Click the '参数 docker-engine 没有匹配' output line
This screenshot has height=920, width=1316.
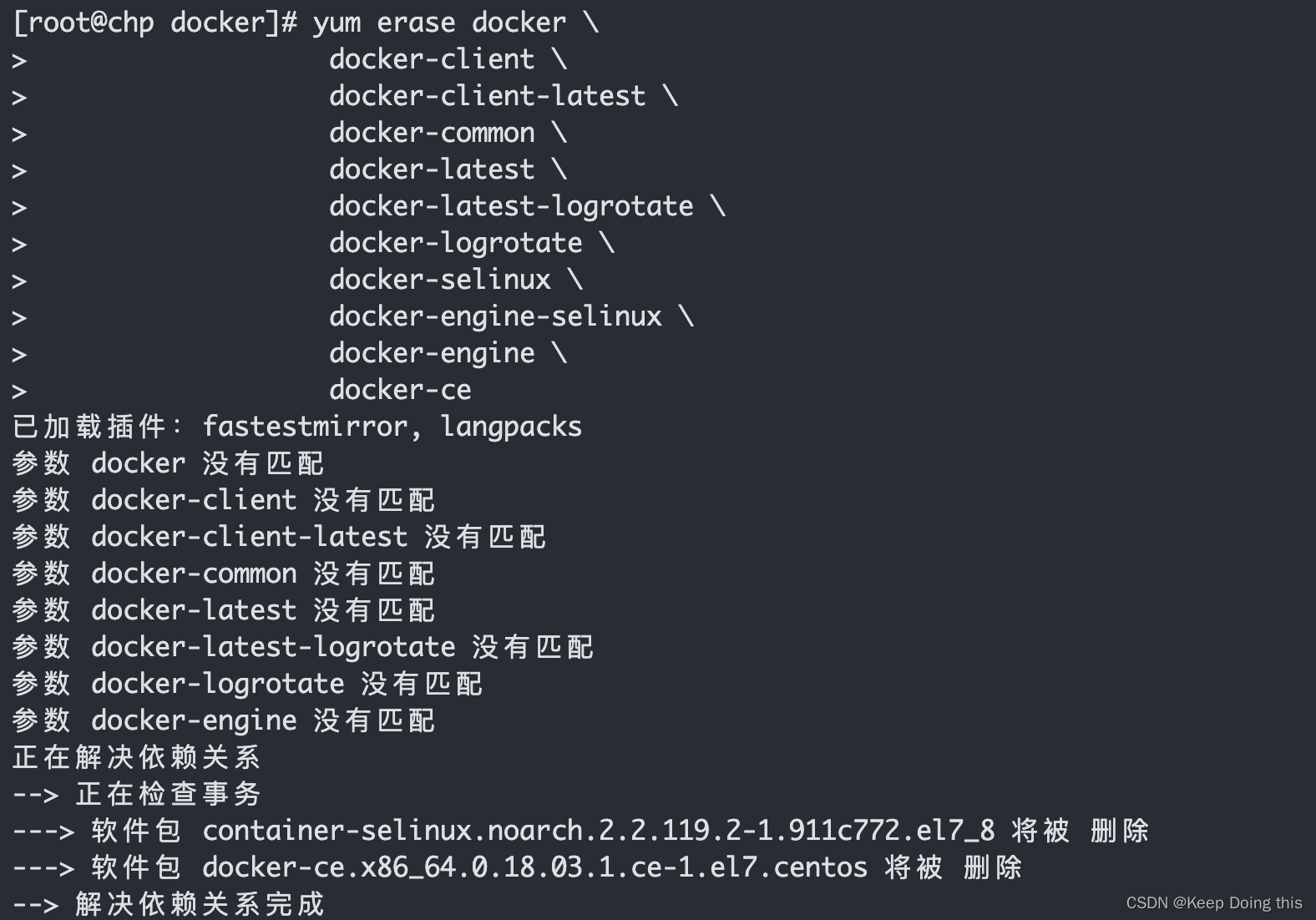pos(223,720)
